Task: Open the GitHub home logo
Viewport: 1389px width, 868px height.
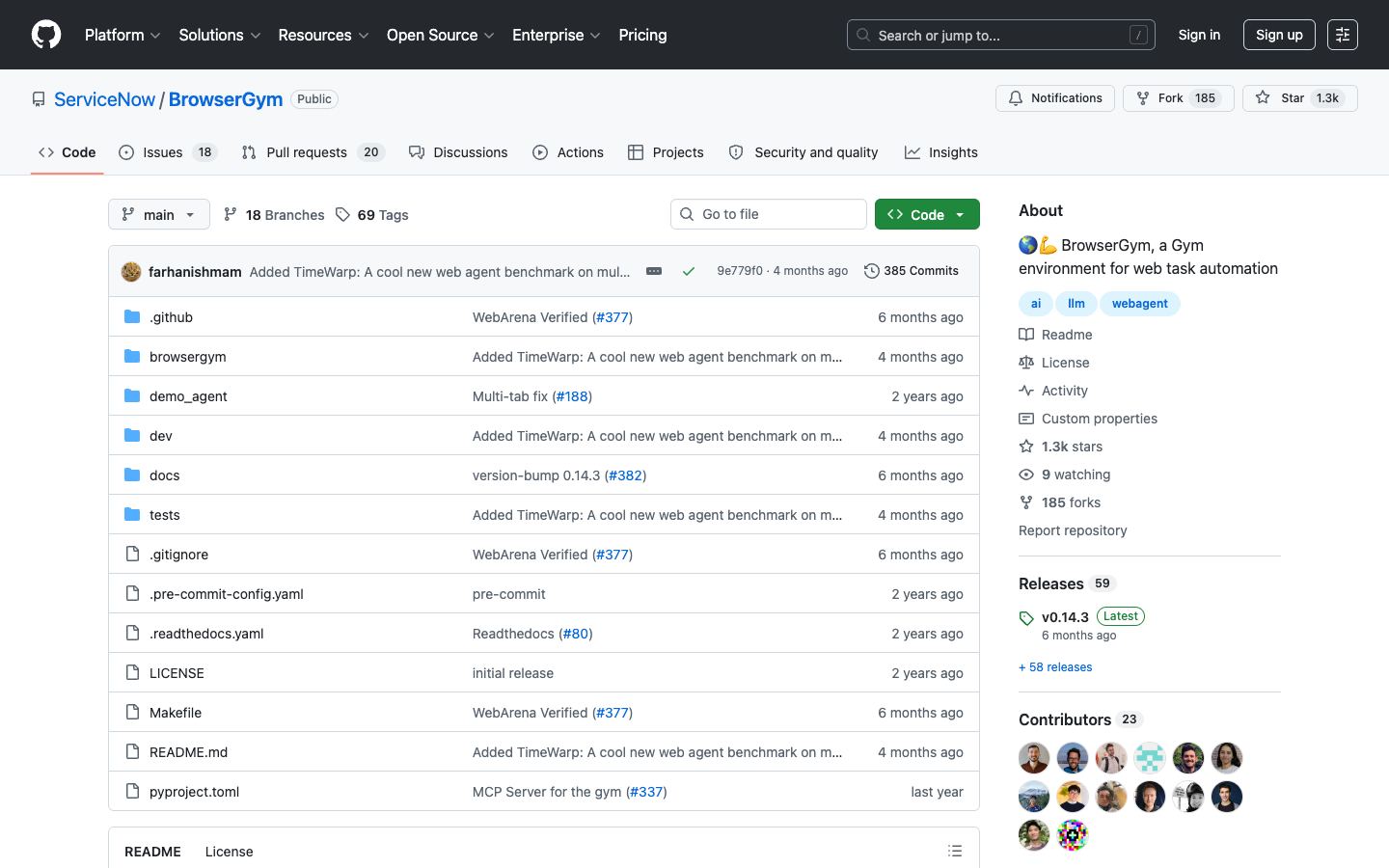Action: [x=46, y=35]
